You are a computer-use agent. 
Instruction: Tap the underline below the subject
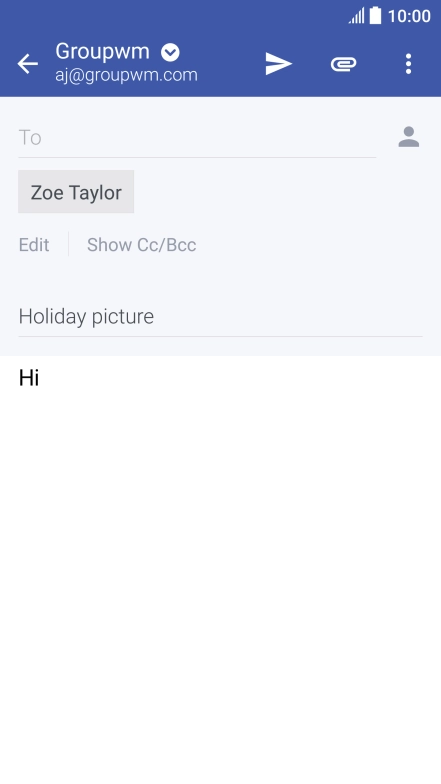pyautogui.click(x=220, y=336)
